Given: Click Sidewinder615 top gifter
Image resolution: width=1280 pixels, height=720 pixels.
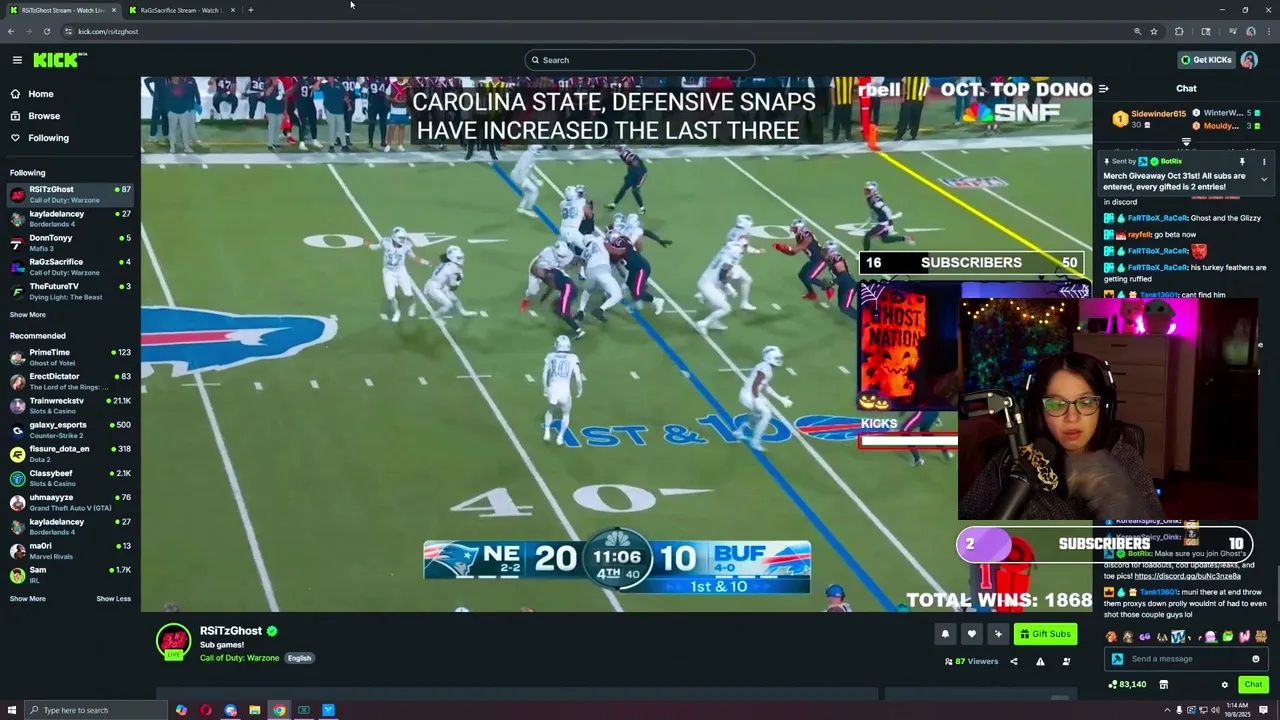Looking at the screenshot, I should click(x=1150, y=119).
